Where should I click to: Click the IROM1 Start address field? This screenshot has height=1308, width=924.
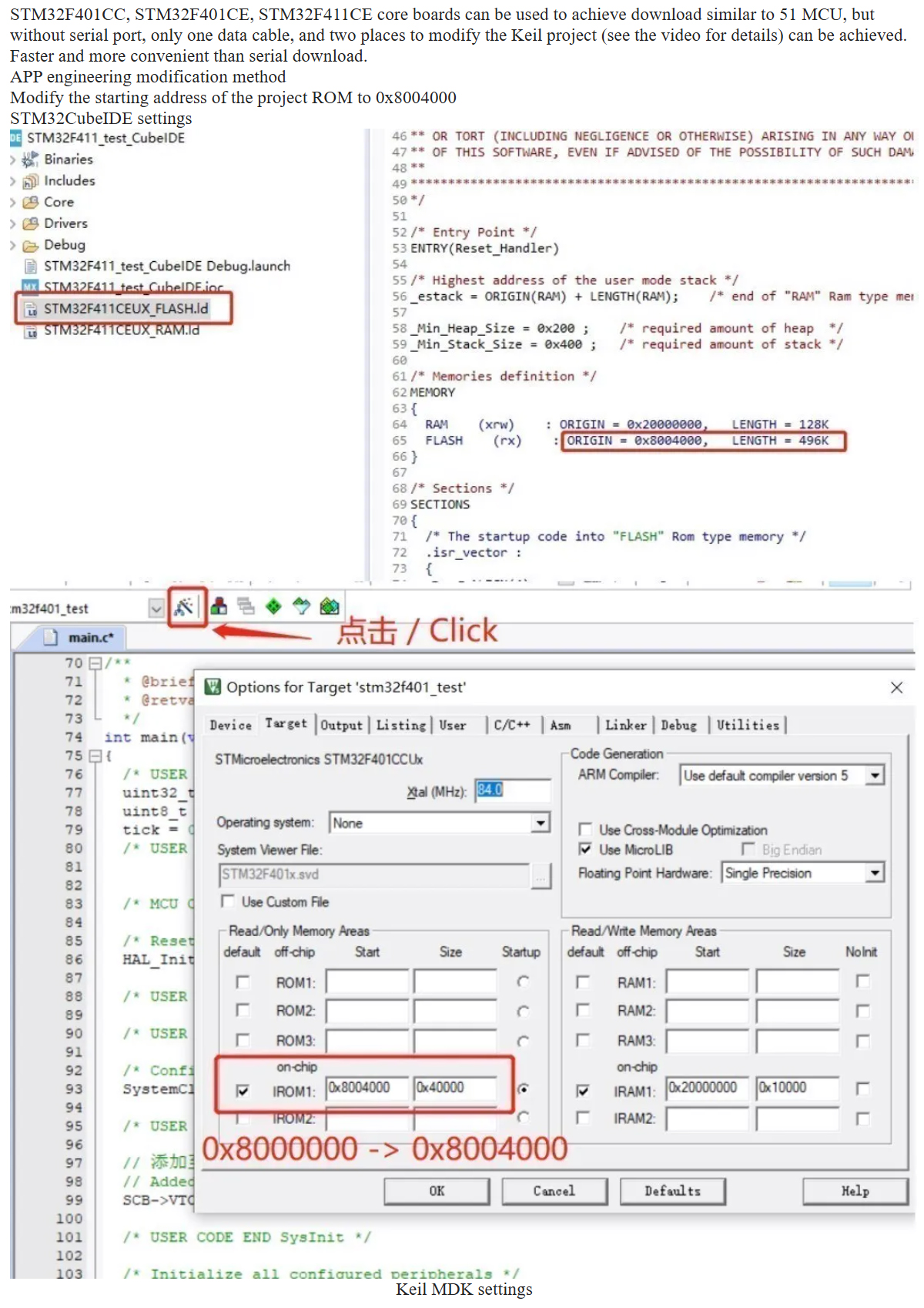(x=368, y=1088)
